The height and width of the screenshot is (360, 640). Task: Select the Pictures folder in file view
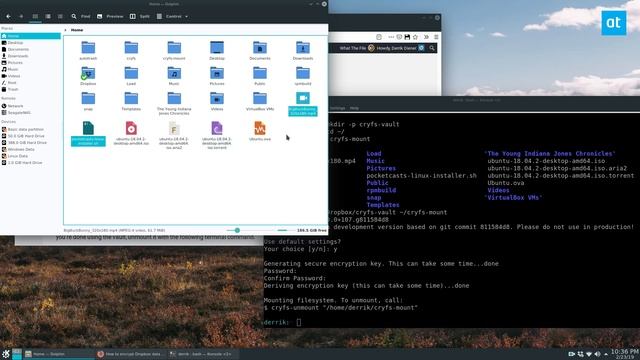tap(217, 73)
